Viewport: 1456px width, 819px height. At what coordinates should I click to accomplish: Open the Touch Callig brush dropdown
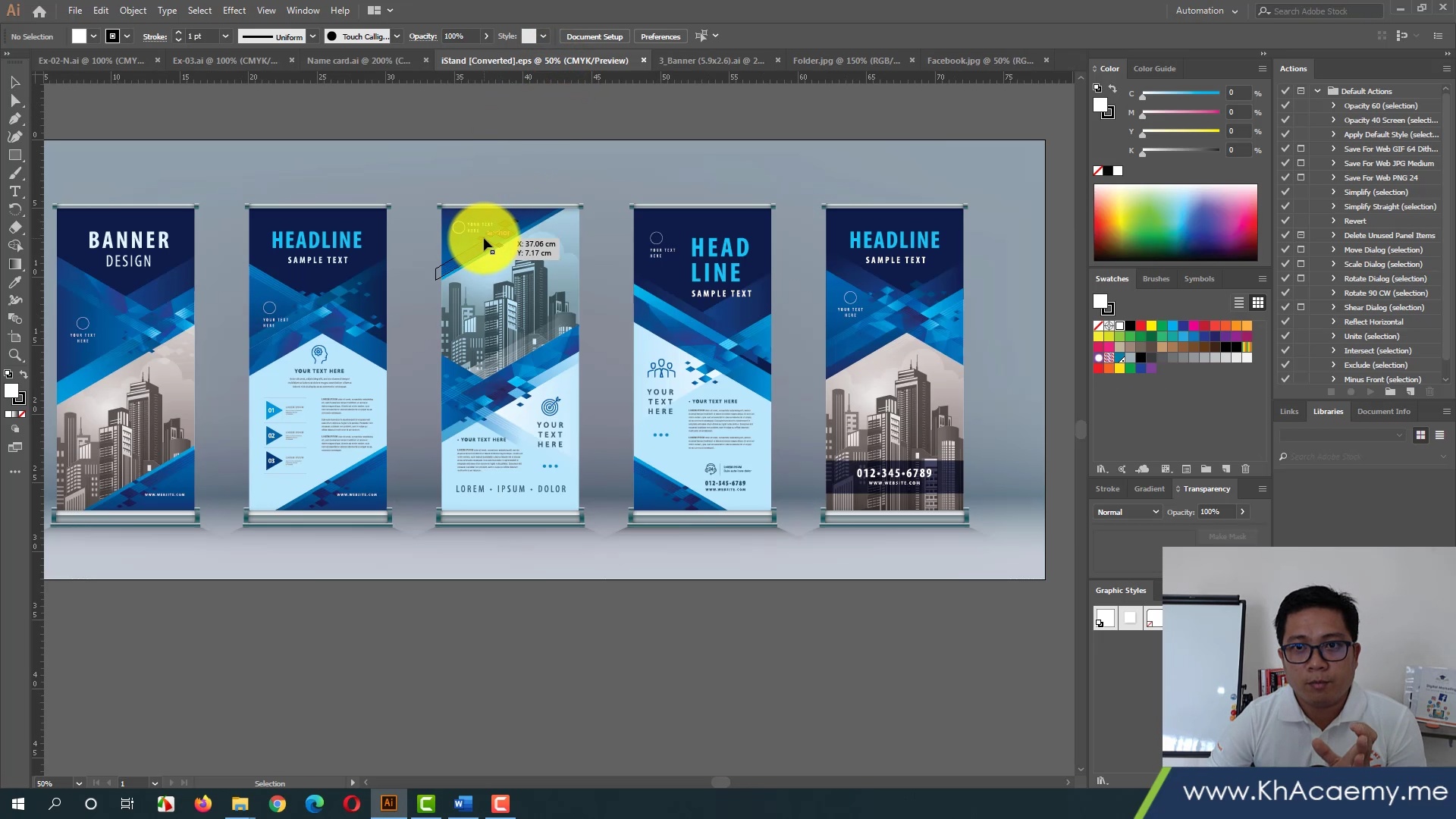coord(397,36)
